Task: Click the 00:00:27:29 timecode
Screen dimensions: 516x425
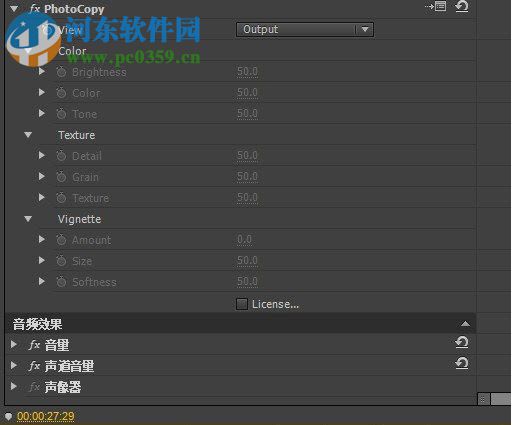Action: (46, 416)
